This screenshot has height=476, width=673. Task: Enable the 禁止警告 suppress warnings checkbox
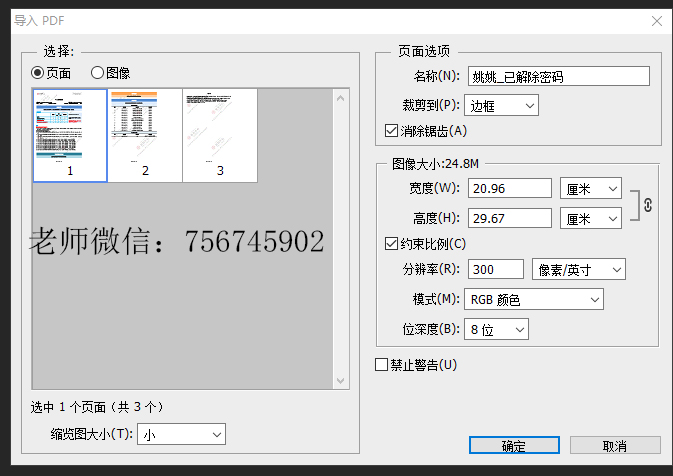coord(381,365)
